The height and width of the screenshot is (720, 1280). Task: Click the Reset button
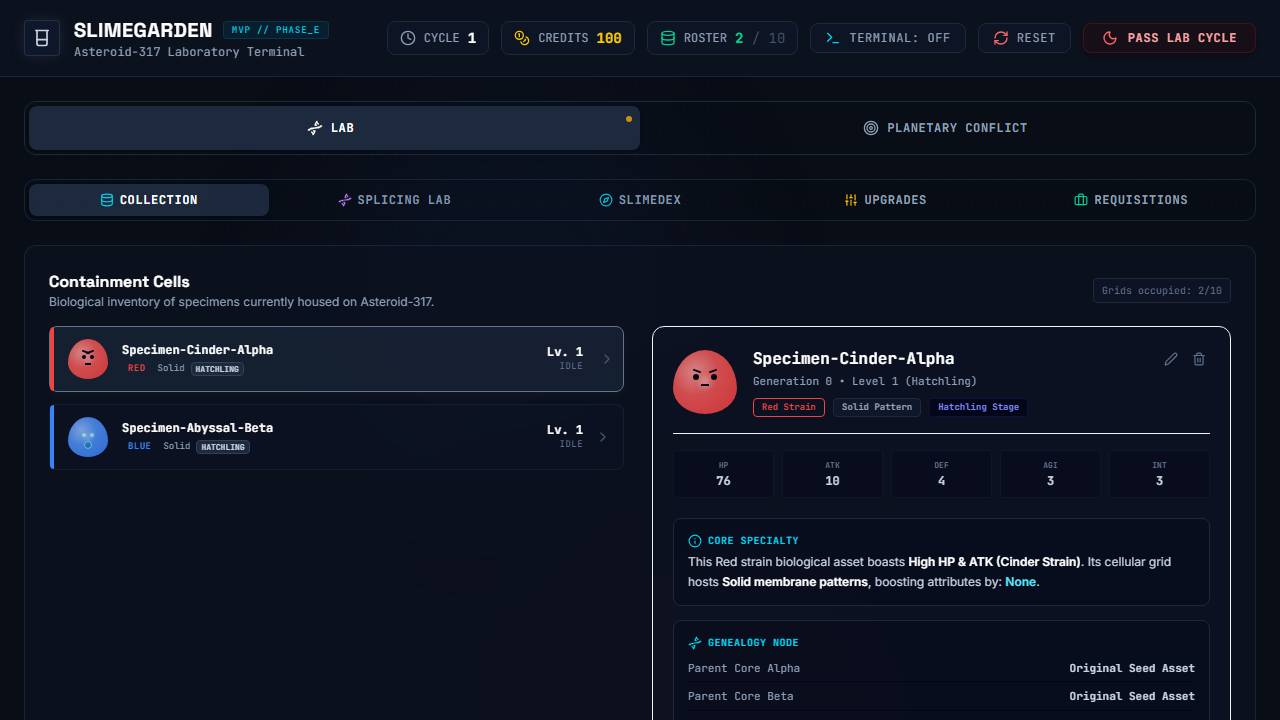[x=1024, y=38]
